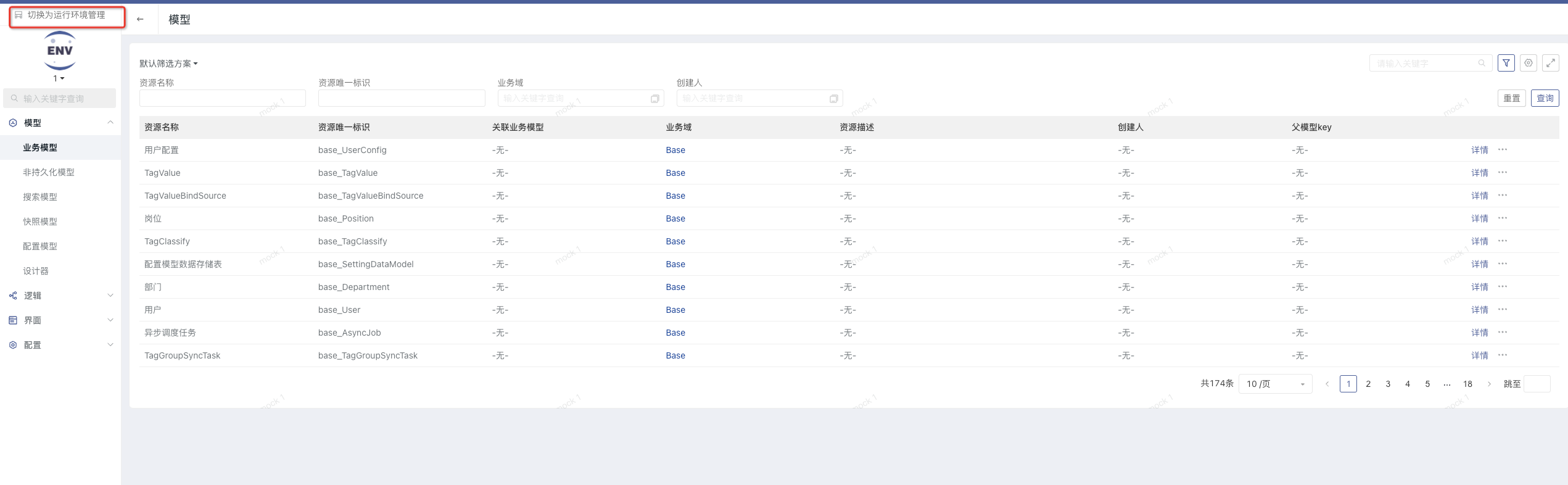The height and width of the screenshot is (485, 1568).
Task: Select 设计器 menu item
Action: pyautogui.click(x=60, y=271)
